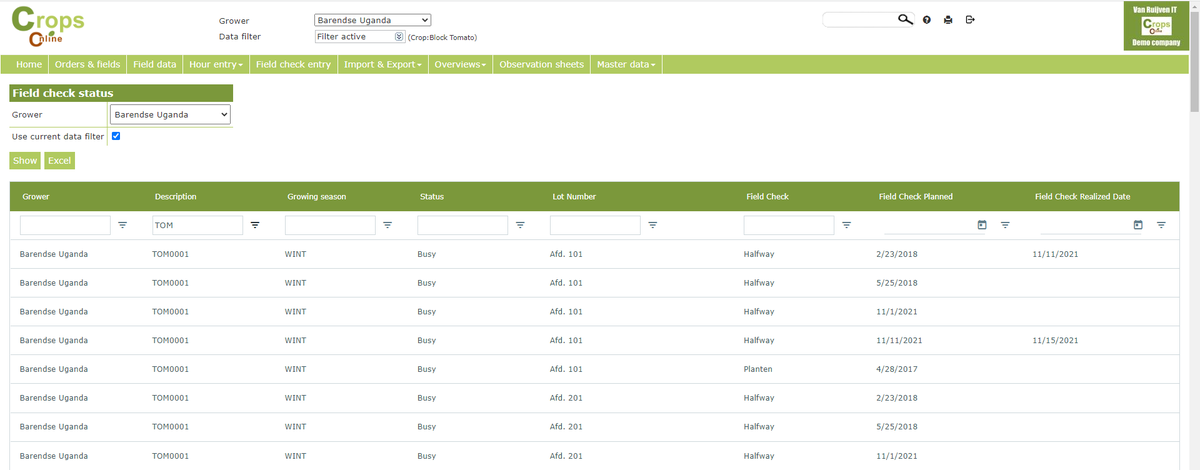Expand the Hour entry menu
This screenshot has width=1200, height=470.
tap(218, 65)
